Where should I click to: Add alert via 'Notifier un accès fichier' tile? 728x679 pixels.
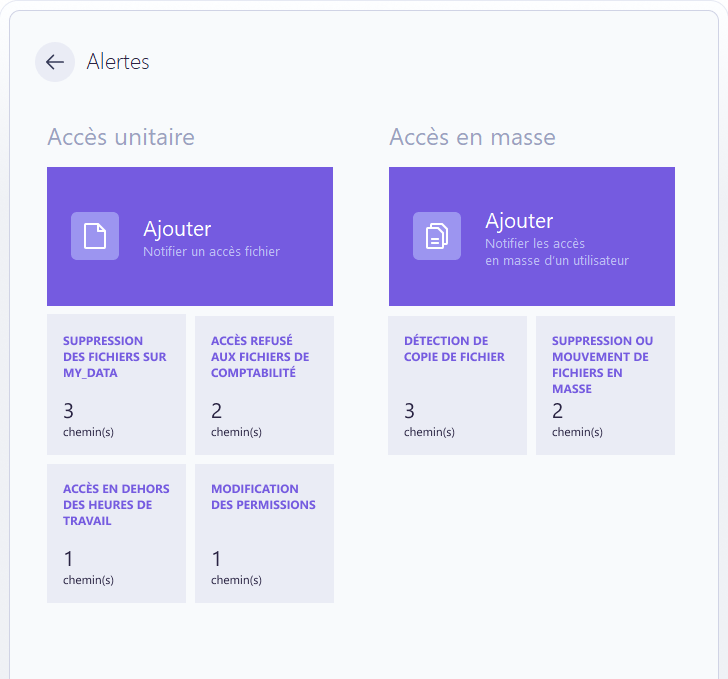(x=190, y=236)
